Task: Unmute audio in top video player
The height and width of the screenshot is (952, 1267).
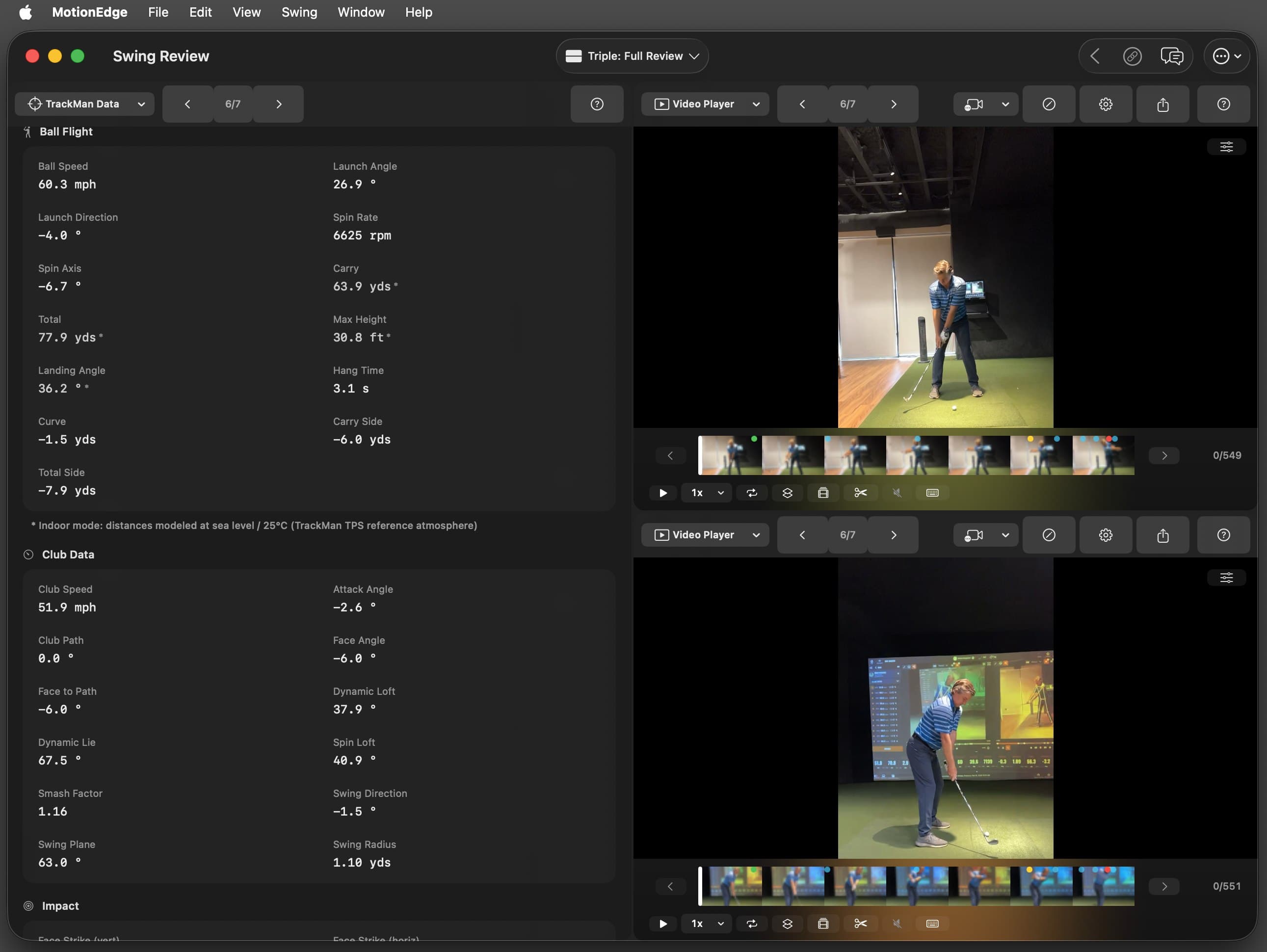Action: click(x=897, y=493)
